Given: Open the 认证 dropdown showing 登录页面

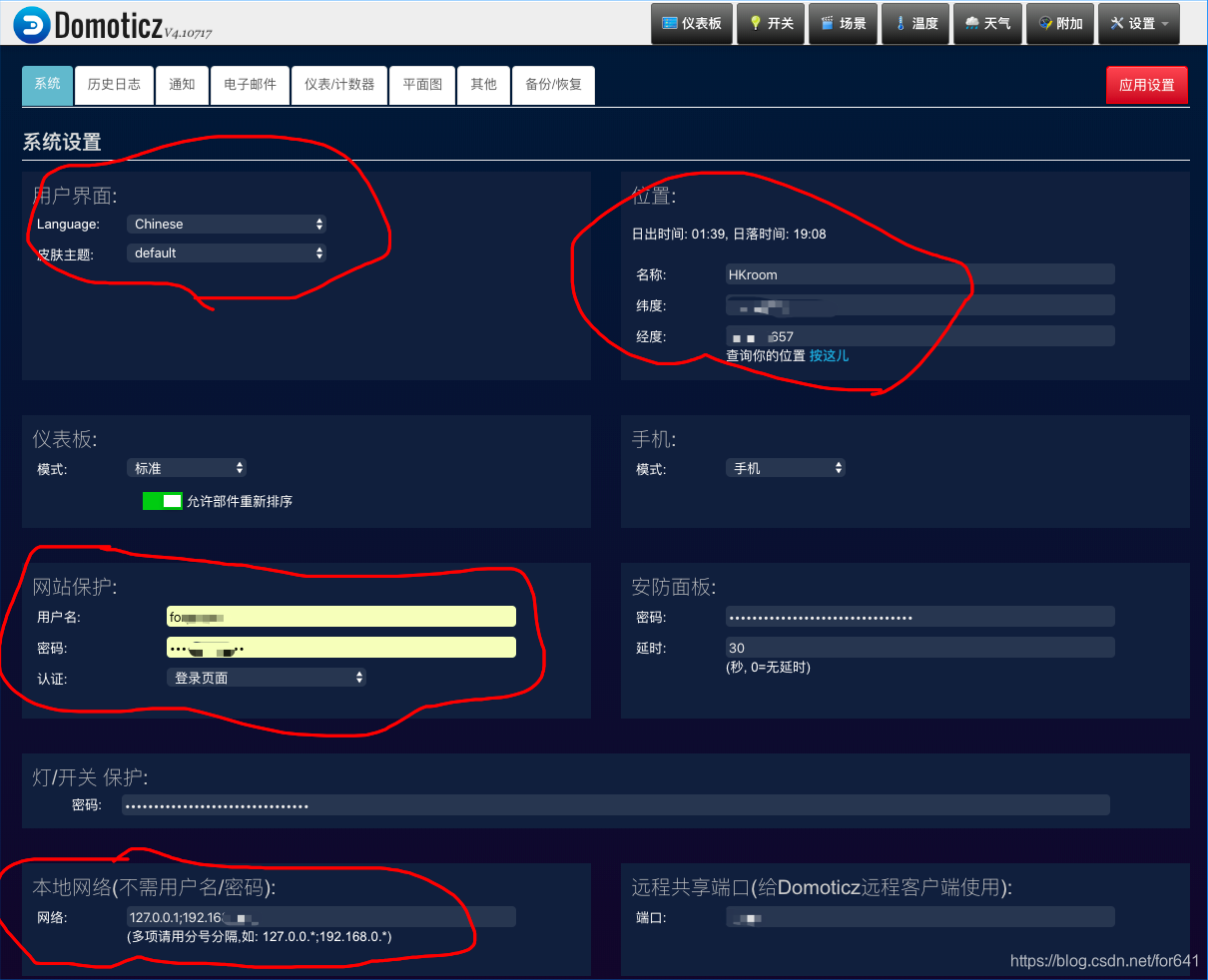Looking at the screenshot, I should (267, 678).
